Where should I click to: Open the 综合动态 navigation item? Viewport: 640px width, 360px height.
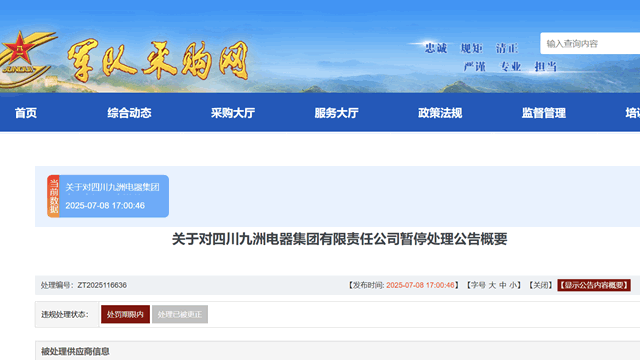129,113
